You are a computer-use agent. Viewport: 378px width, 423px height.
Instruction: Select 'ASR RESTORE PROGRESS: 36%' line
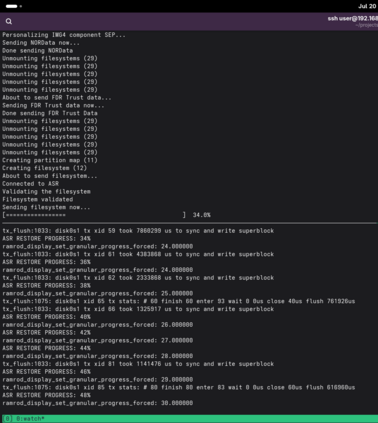pyautogui.click(x=46, y=262)
